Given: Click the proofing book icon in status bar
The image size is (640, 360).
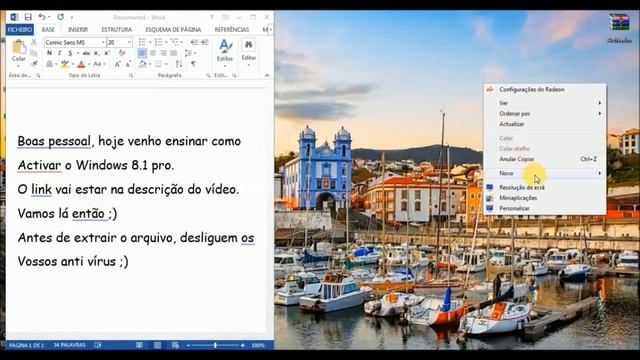Looking at the screenshot, I should pyautogui.click(x=98, y=345).
